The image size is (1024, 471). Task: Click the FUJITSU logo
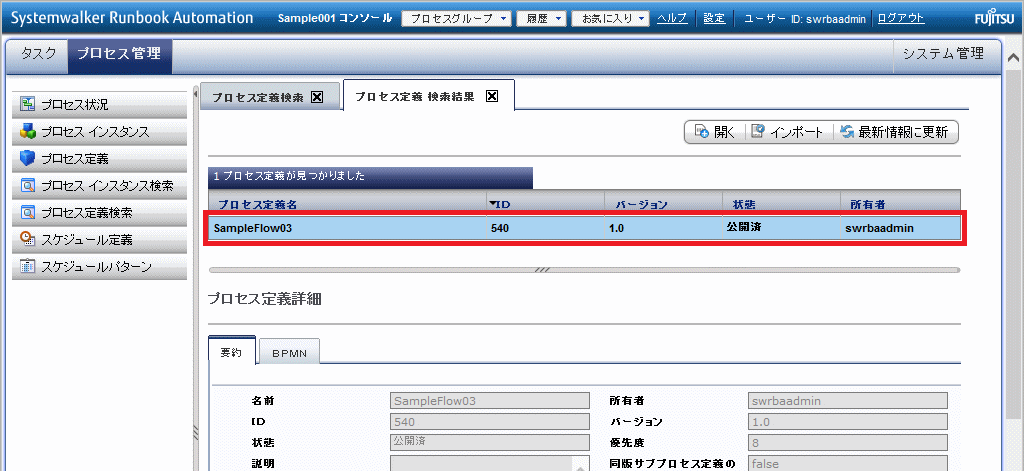995,18
